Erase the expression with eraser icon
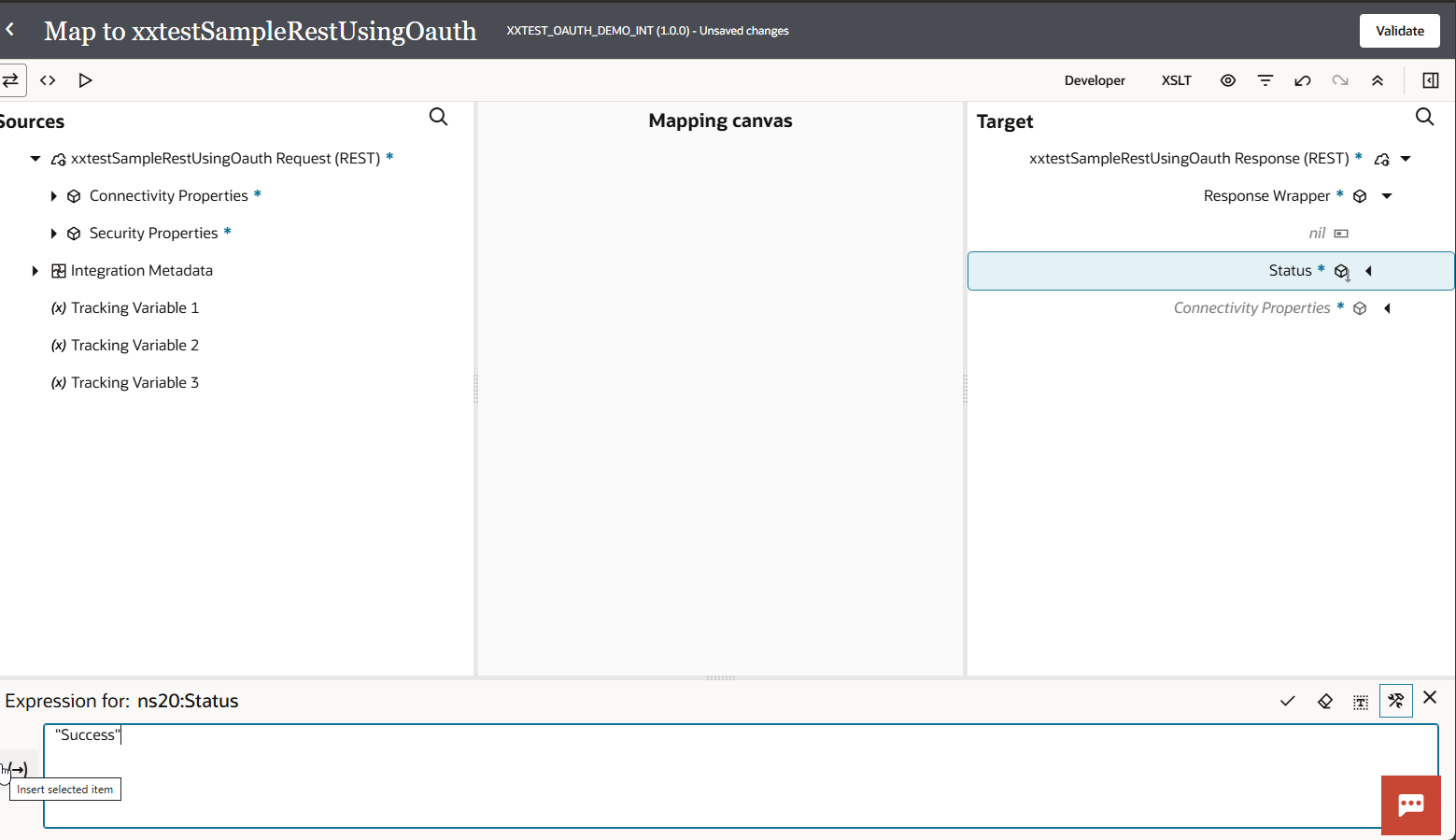Image resolution: width=1456 pixels, height=840 pixels. point(1324,701)
